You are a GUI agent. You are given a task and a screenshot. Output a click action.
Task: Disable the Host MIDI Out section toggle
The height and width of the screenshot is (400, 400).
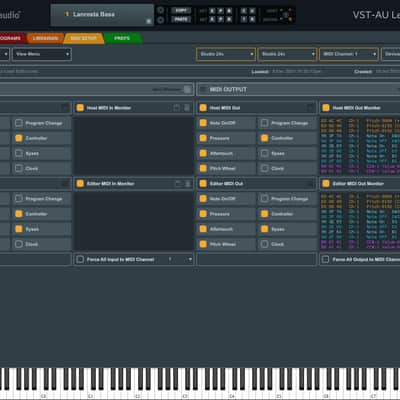click(x=203, y=108)
